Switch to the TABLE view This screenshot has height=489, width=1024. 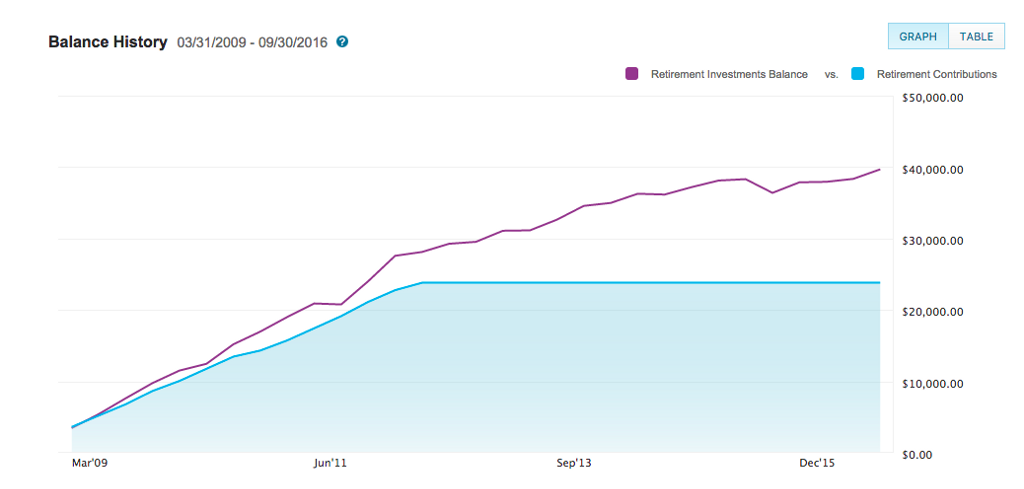coord(976,36)
